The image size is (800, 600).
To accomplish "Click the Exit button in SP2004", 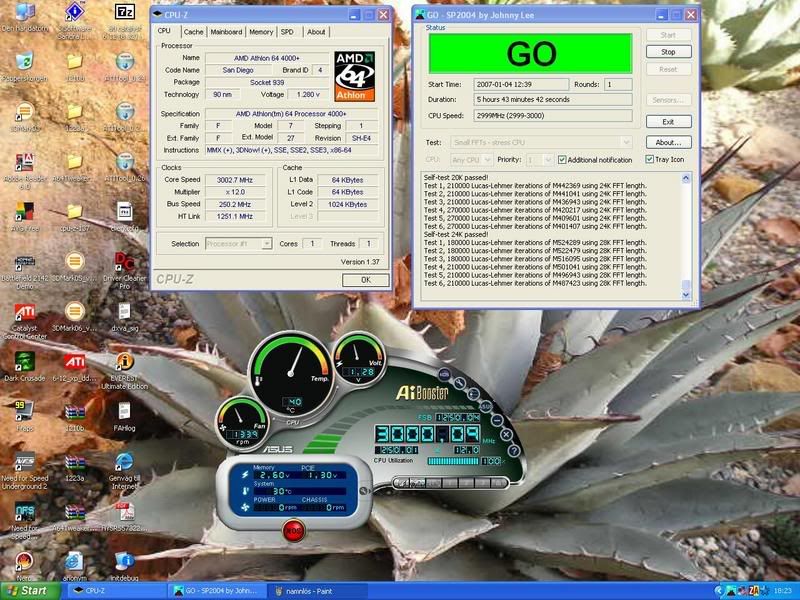I will [668, 121].
